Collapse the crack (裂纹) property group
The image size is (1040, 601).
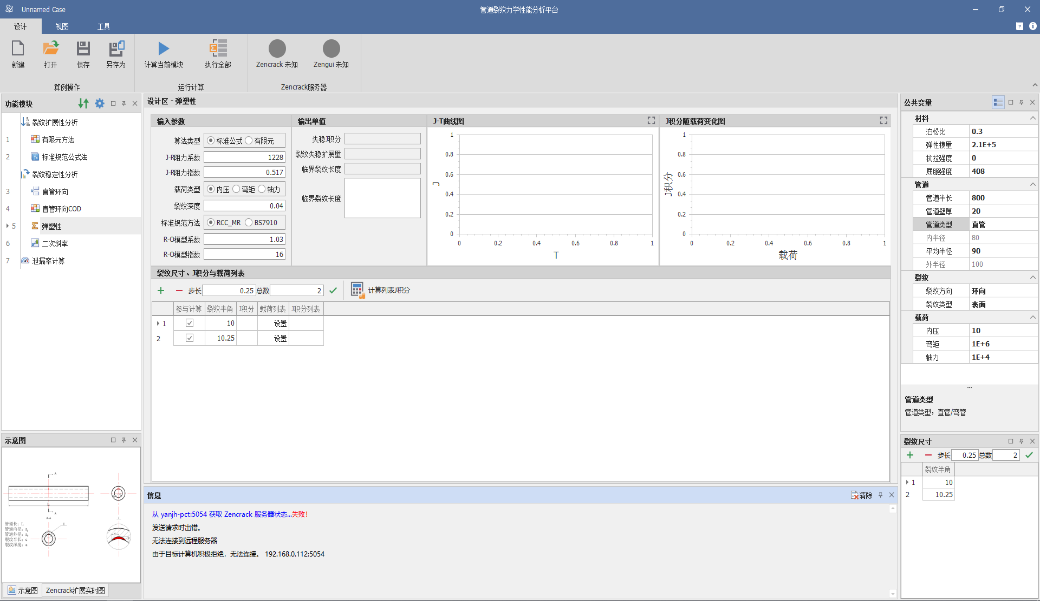tap(1032, 277)
